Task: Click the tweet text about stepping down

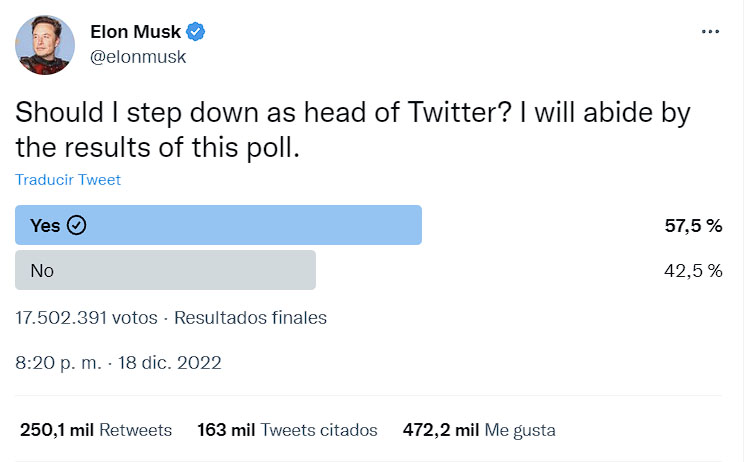Action: pos(353,130)
